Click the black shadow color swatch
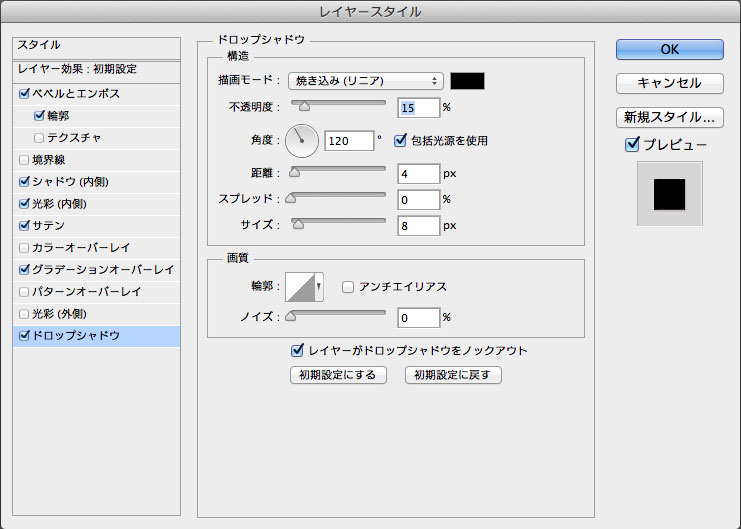The height and width of the screenshot is (529, 741). click(x=467, y=81)
